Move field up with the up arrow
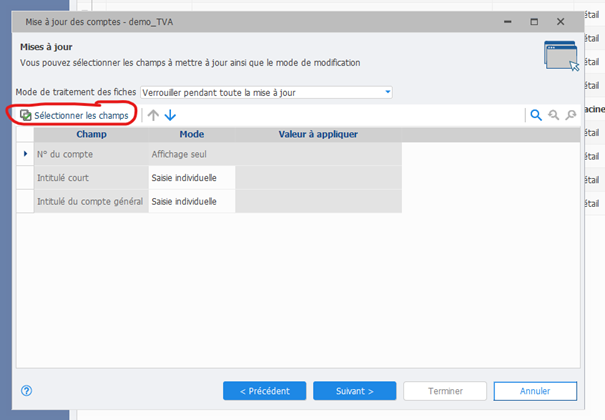 click(x=153, y=115)
